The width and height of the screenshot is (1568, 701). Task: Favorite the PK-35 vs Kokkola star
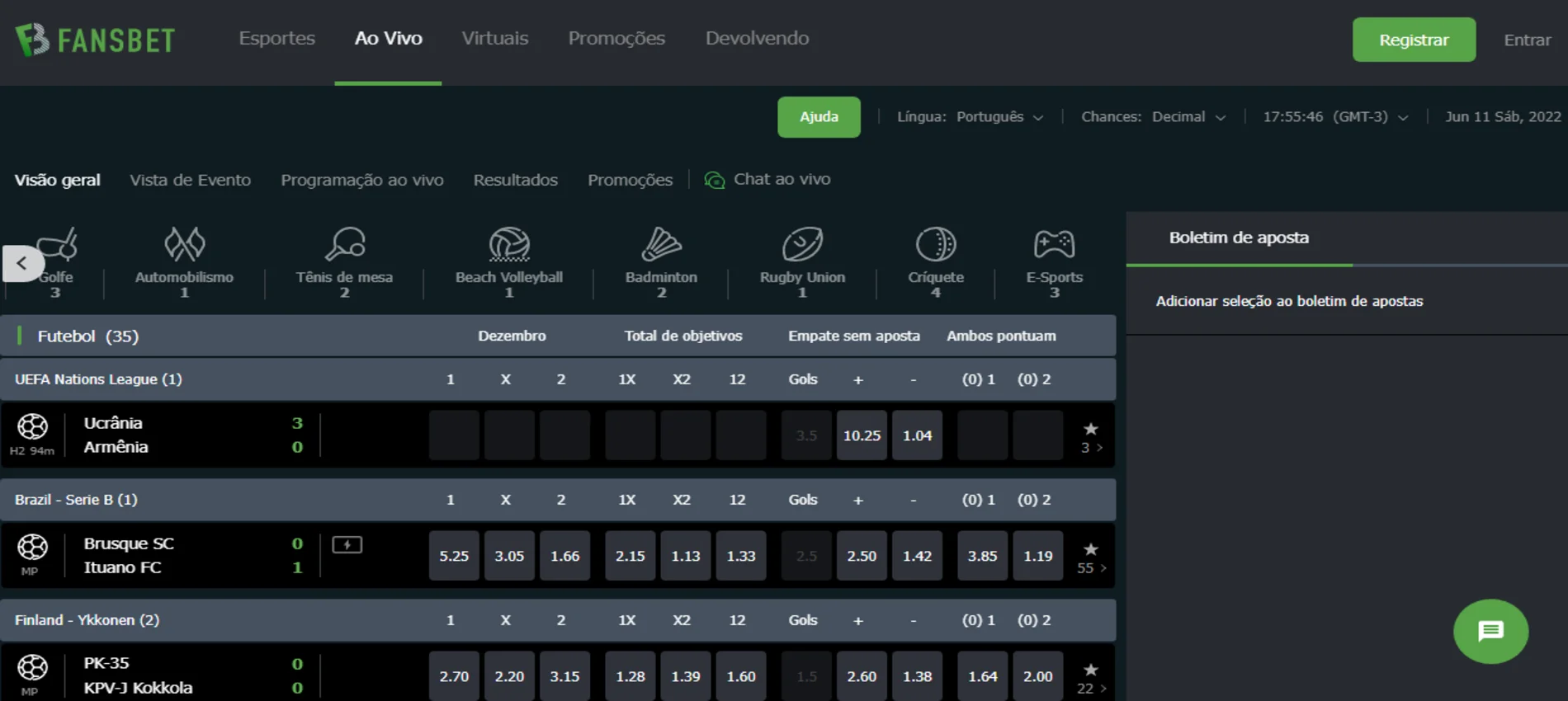(x=1090, y=670)
